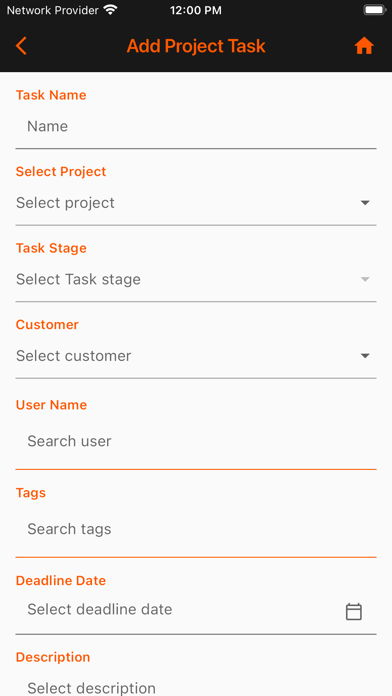Open the 'Select project' placeholder text

click(x=65, y=203)
